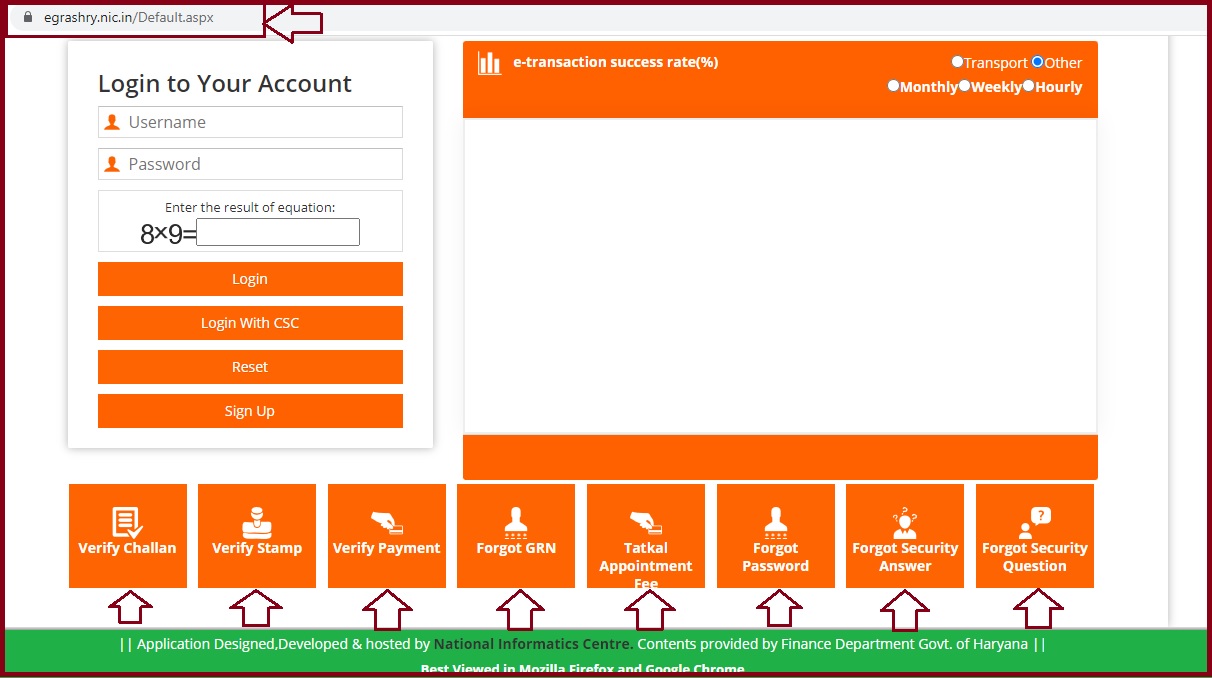Click the Login With CSC button
This screenshot has width=1212, height=678.
coord(250,323)
